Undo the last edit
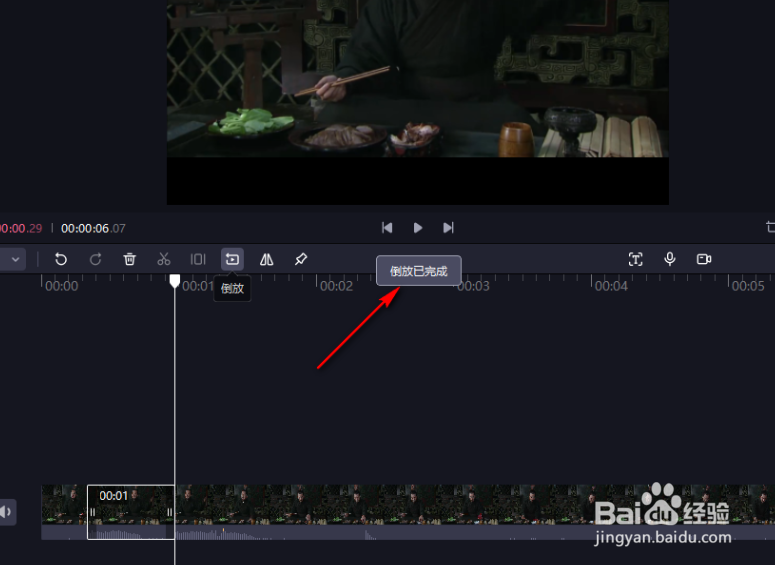775x565 pixels. pyautogui.click(x=61, y=259)
